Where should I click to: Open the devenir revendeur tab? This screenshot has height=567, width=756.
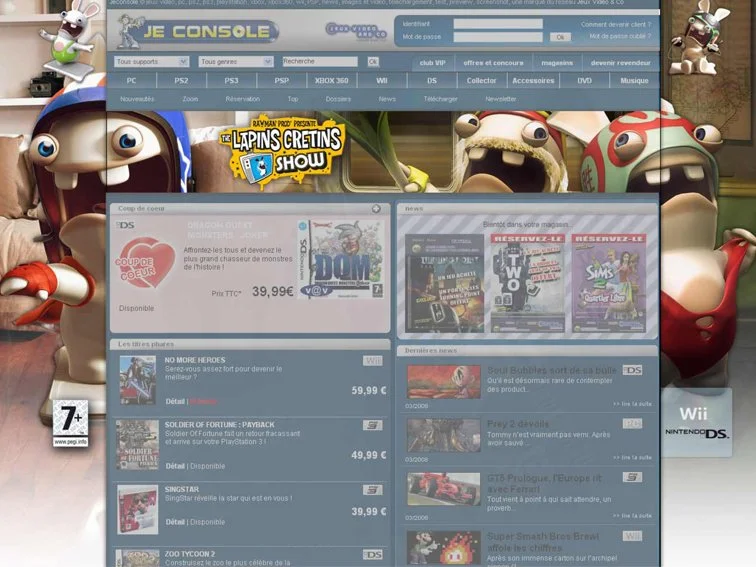click(x=621, y=63)
